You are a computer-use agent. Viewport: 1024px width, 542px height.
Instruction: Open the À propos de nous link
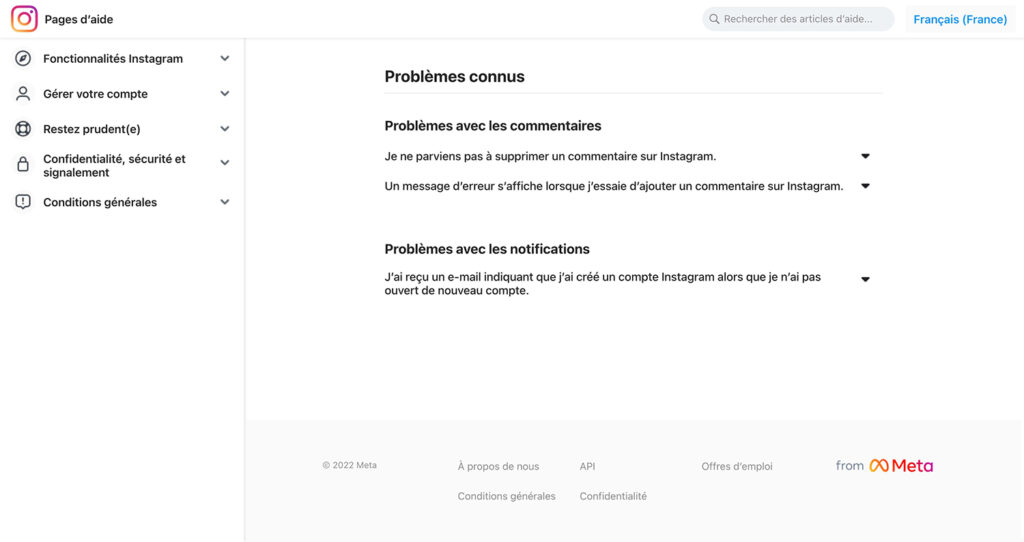coord(498,466)
